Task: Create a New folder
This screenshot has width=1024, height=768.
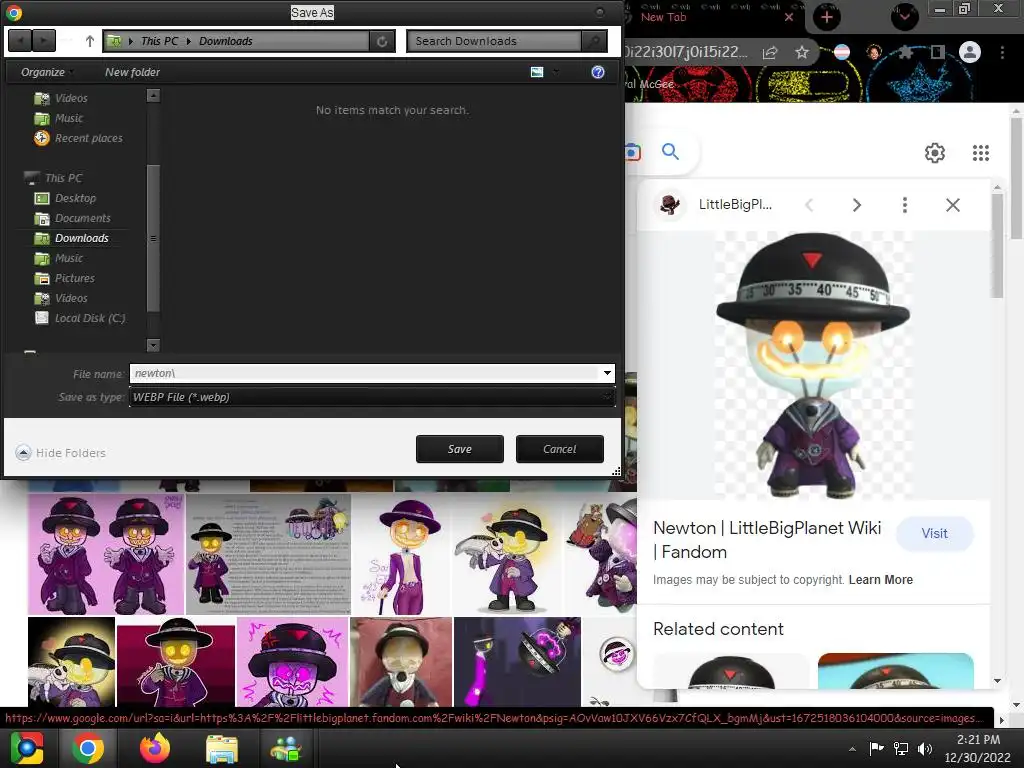Action: [x=132, y=72]
